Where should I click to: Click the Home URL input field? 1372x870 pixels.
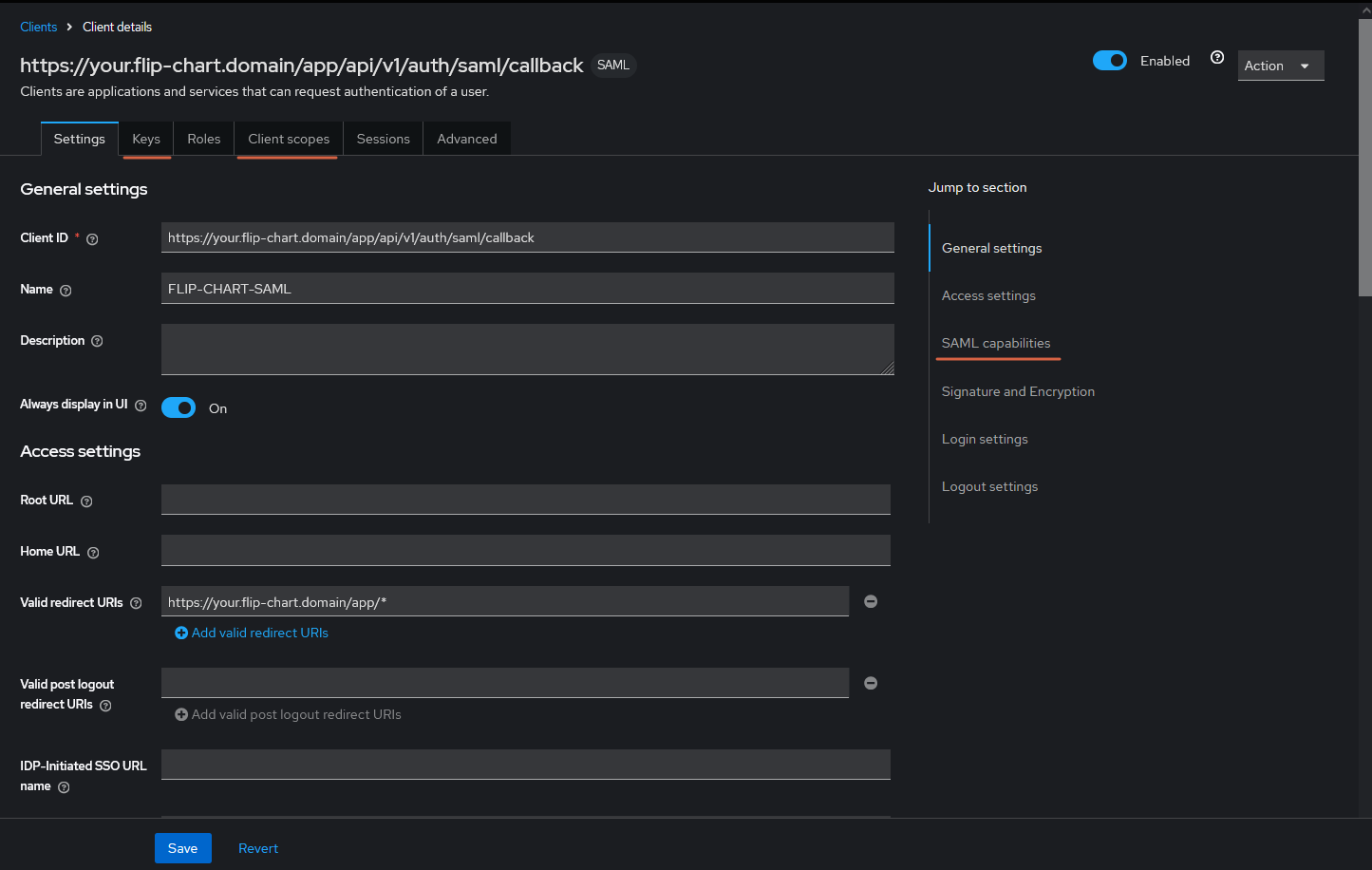pos(526,551)
